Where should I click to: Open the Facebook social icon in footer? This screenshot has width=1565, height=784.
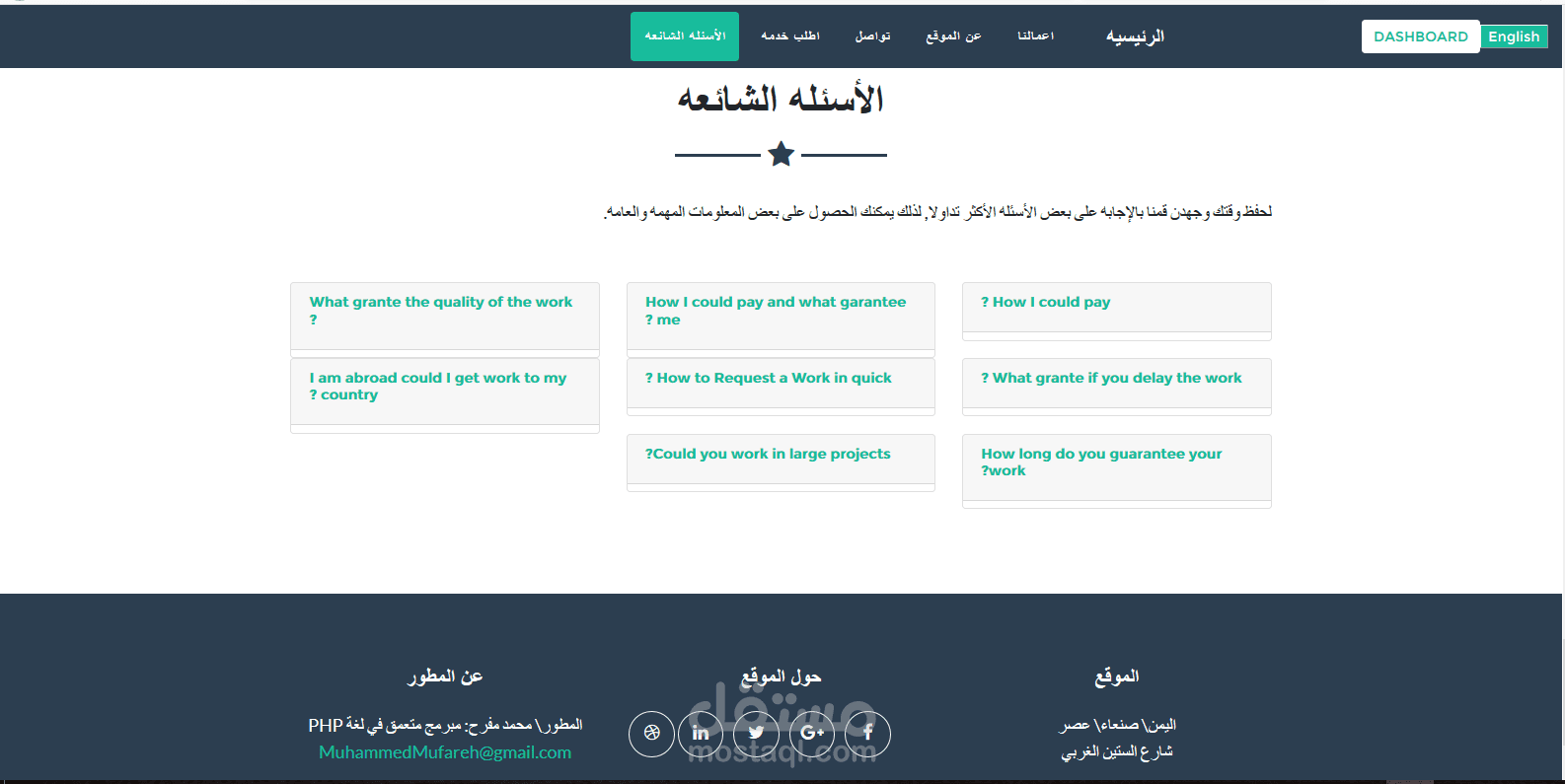pos(867,734)
